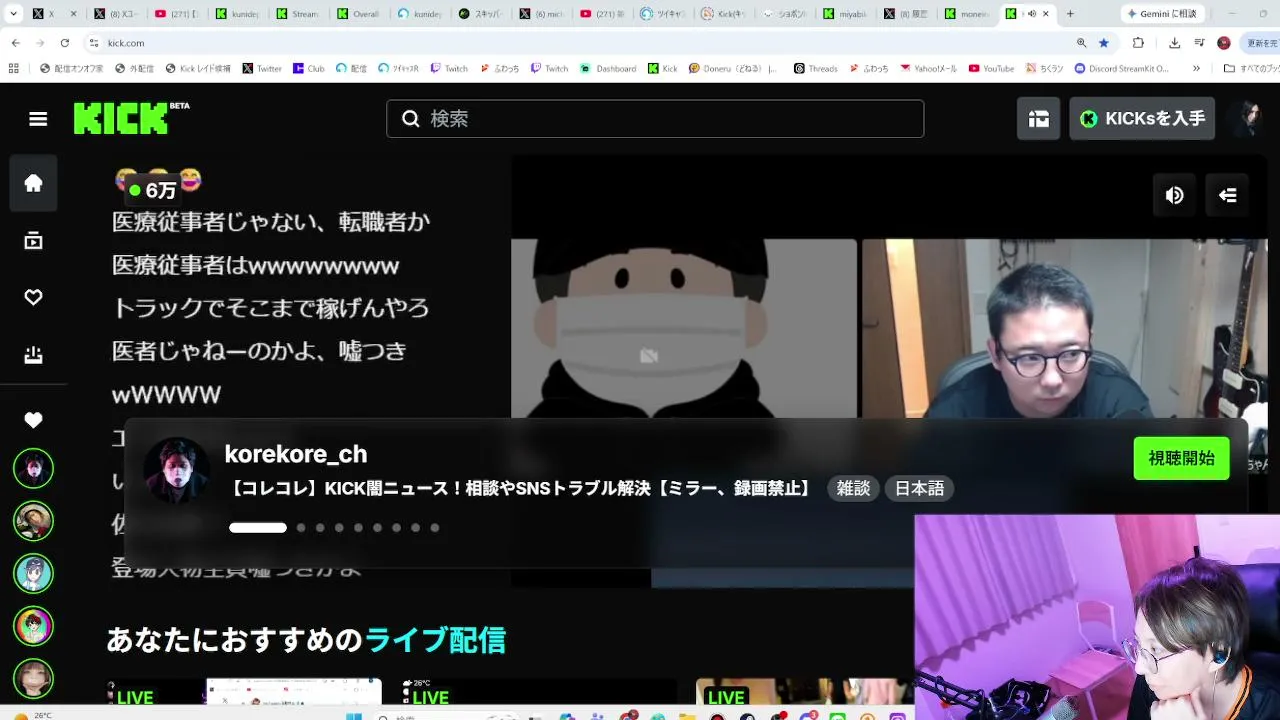Viewport: 1280px width, 720px height.
Task: Switch to the Stream tab
Action: pos(299,14)
